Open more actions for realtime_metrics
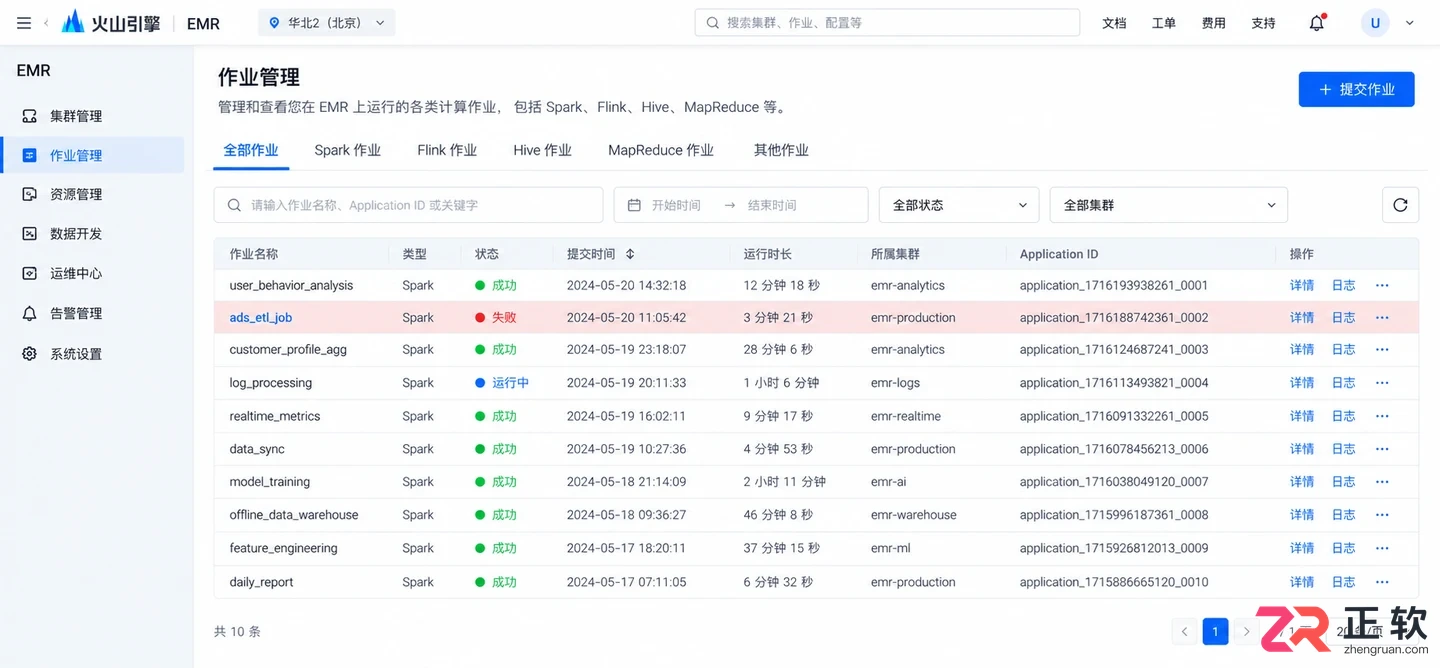This screenshot has height=668, width=1440. click(1382, 416)
